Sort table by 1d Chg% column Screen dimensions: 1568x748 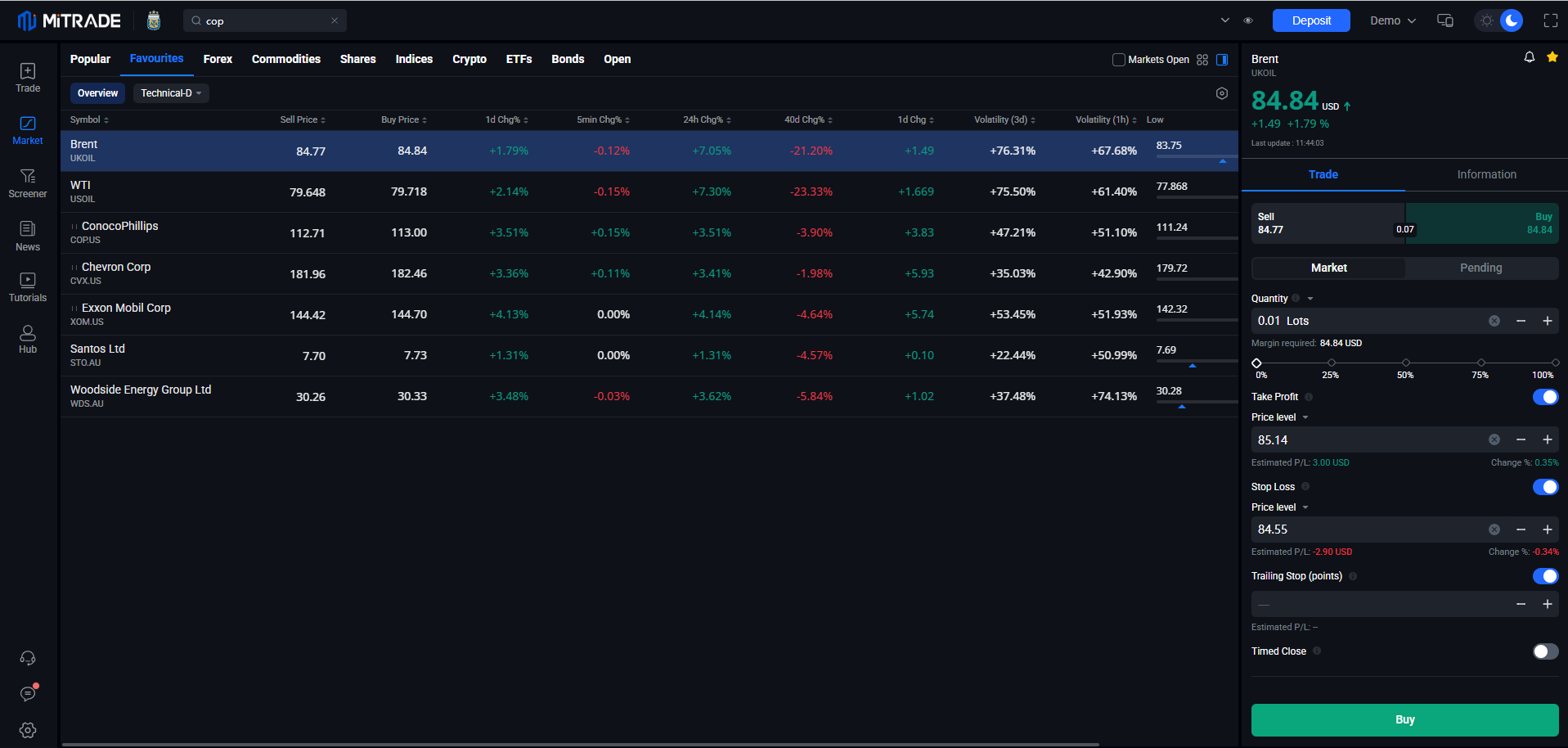pos(506,119)
